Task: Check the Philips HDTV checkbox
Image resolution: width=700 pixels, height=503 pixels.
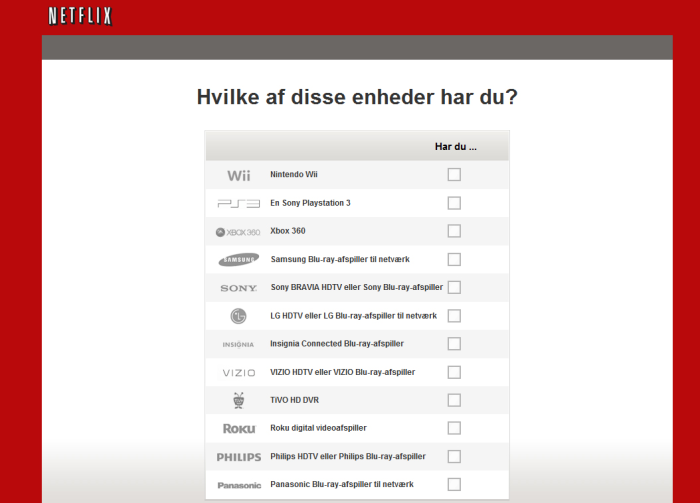Action: [454, 457]
